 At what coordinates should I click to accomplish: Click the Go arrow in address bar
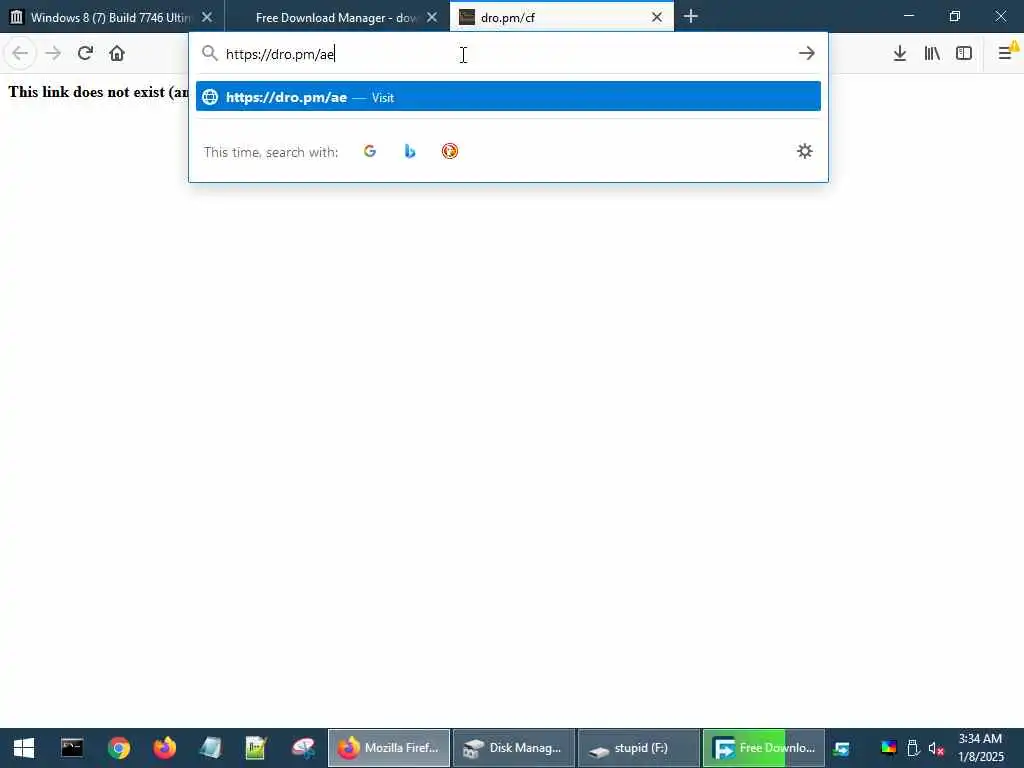click(x=807, y=53)
